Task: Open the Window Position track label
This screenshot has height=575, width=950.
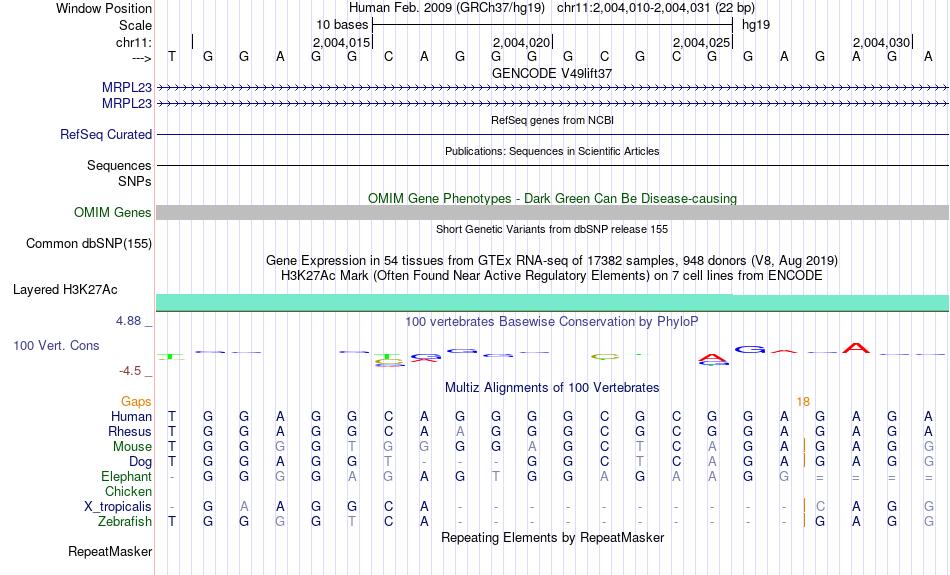Action: tap(104, 8)
